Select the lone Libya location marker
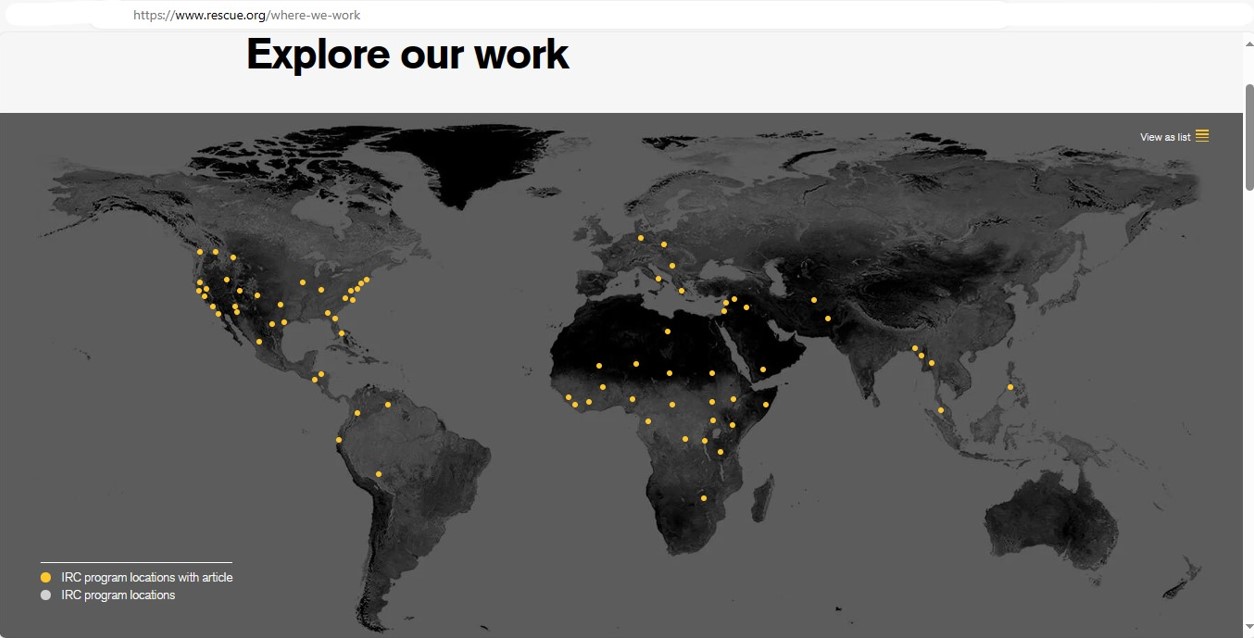Image resolution: width=1254 pixels, height=638 pixels. [x=667, y=331]
